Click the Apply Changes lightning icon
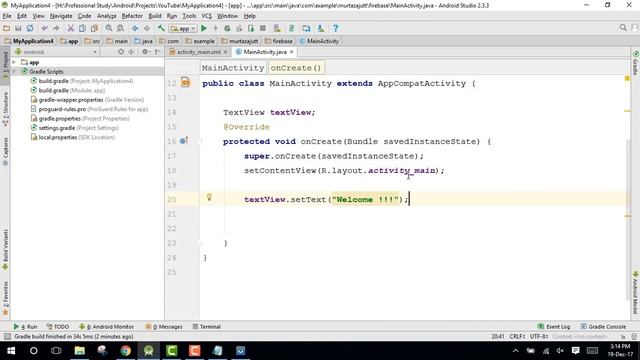 tap(216, 28)
